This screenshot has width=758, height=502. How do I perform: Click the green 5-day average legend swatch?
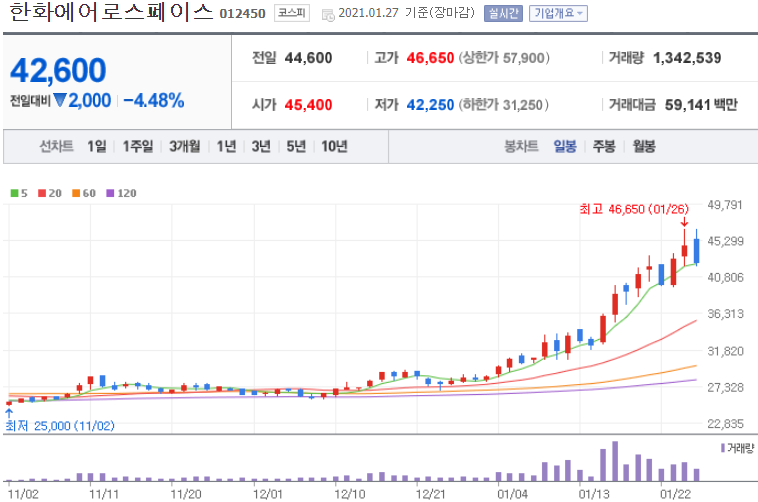(x=15, y=193)
